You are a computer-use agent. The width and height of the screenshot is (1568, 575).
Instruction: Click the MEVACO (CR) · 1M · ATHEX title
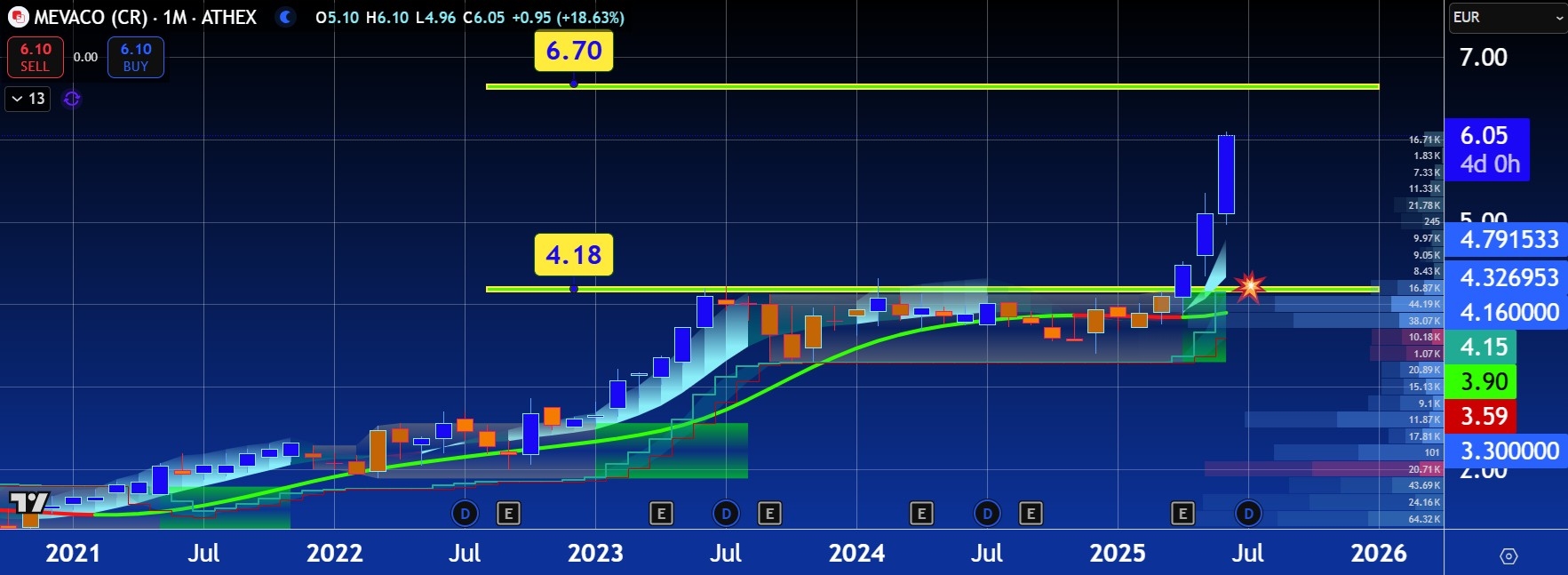pos(145,17)
